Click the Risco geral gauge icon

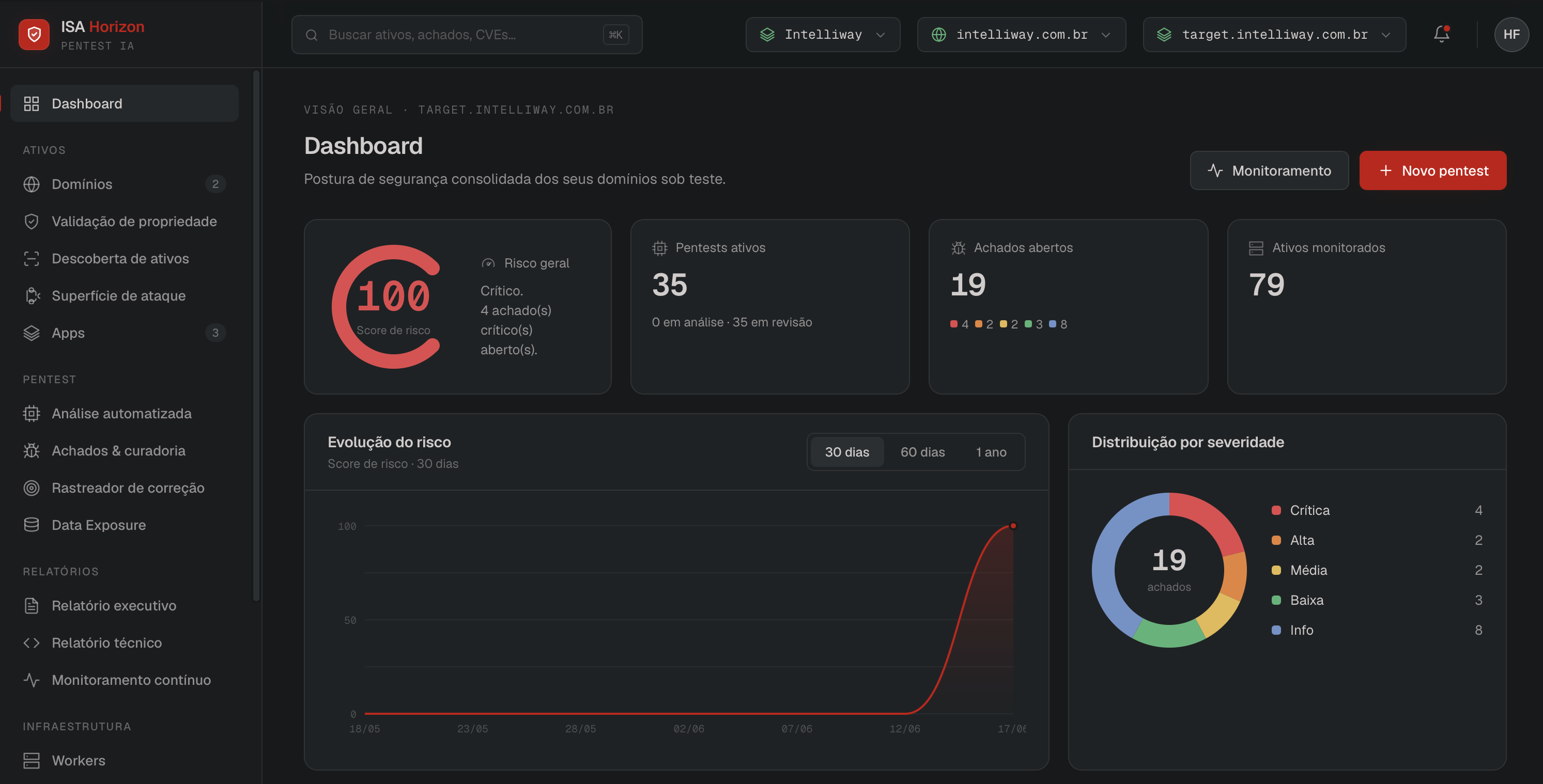tap(488, 263)
